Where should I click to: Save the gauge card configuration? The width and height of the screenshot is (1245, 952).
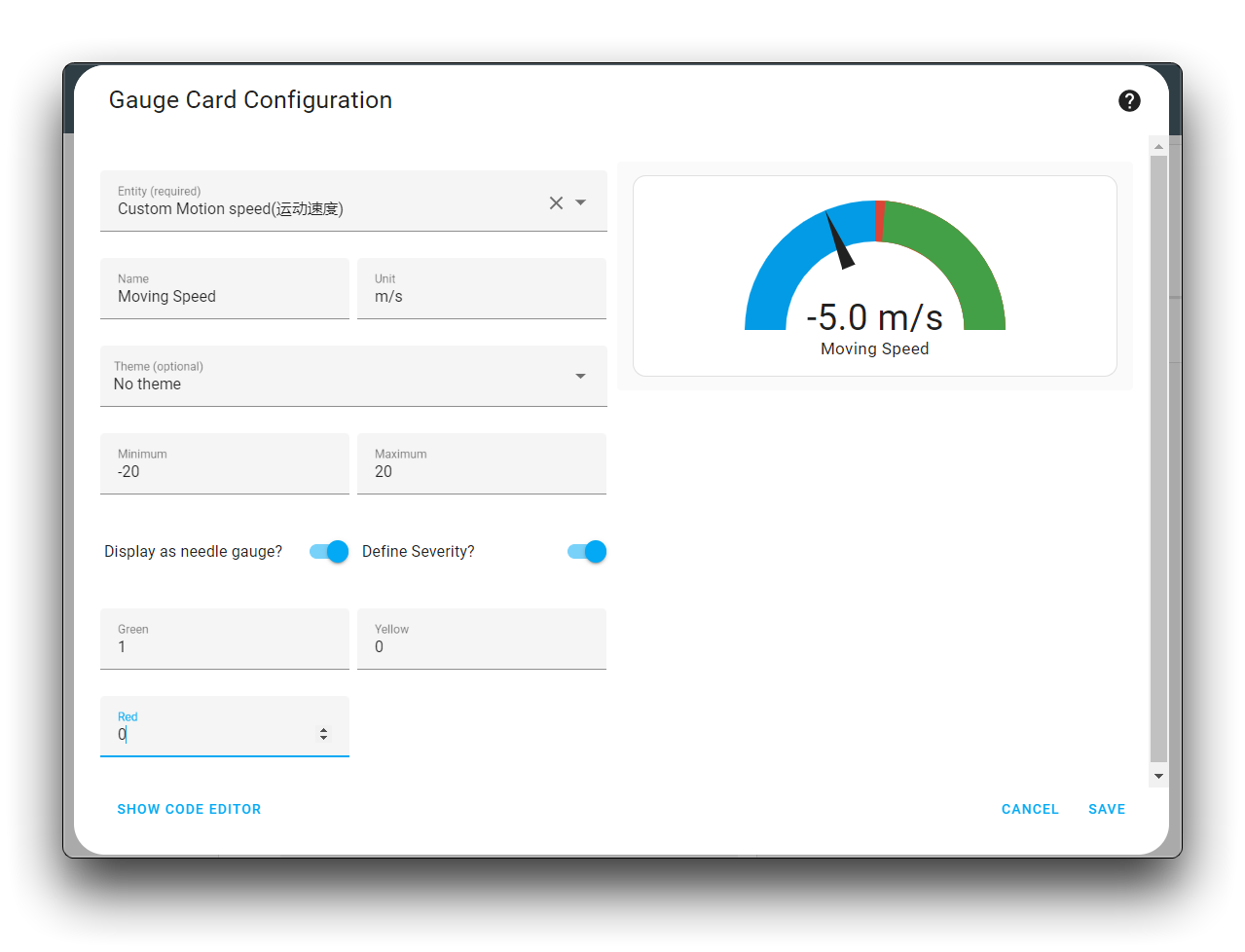tap(1107, 809)
